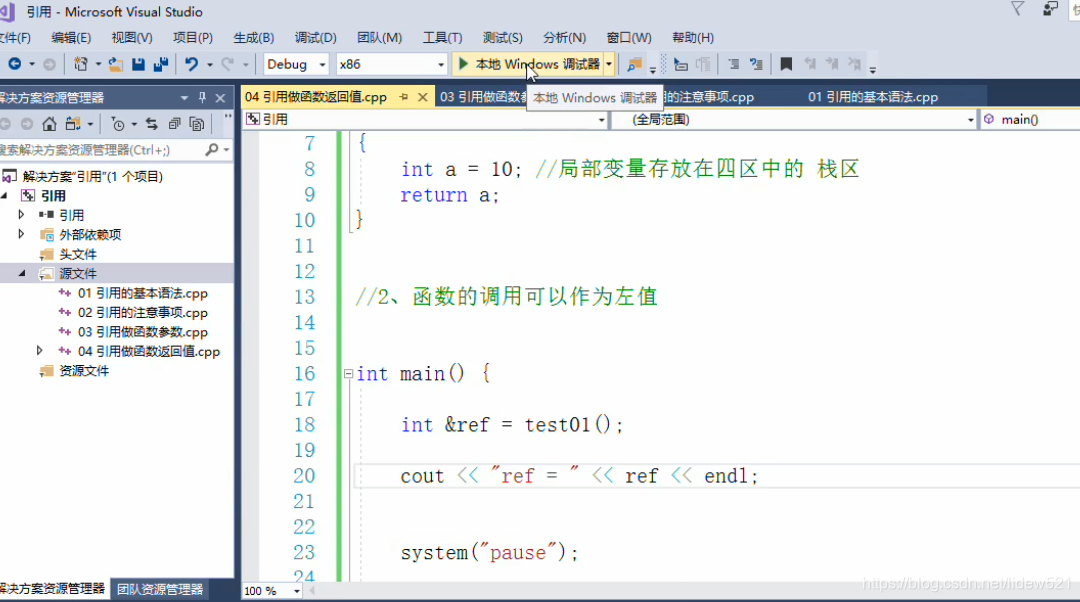Open the 团队(M) menu
The width and height of the screenshot is (1080, 602).
point(380,37)
